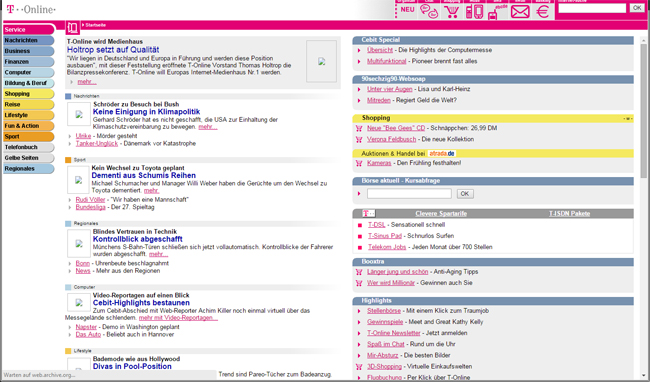
Task: Click red arrow bullet beside Multifunktional
Action: pos(359,62)
